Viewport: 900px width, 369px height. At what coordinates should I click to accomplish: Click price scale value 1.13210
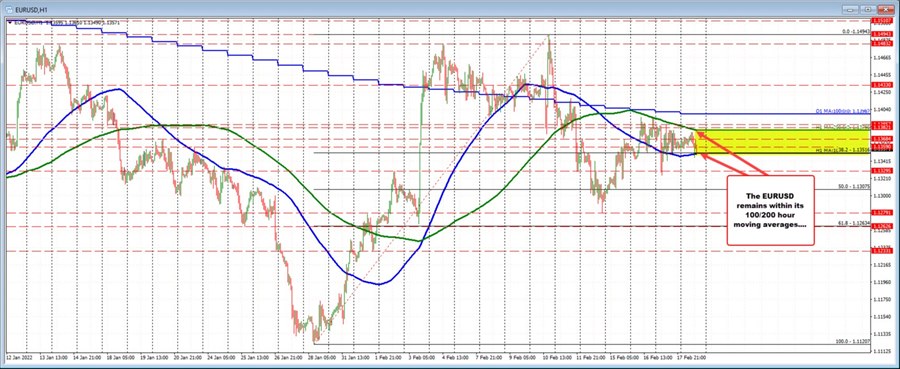(x=882, y=178)
